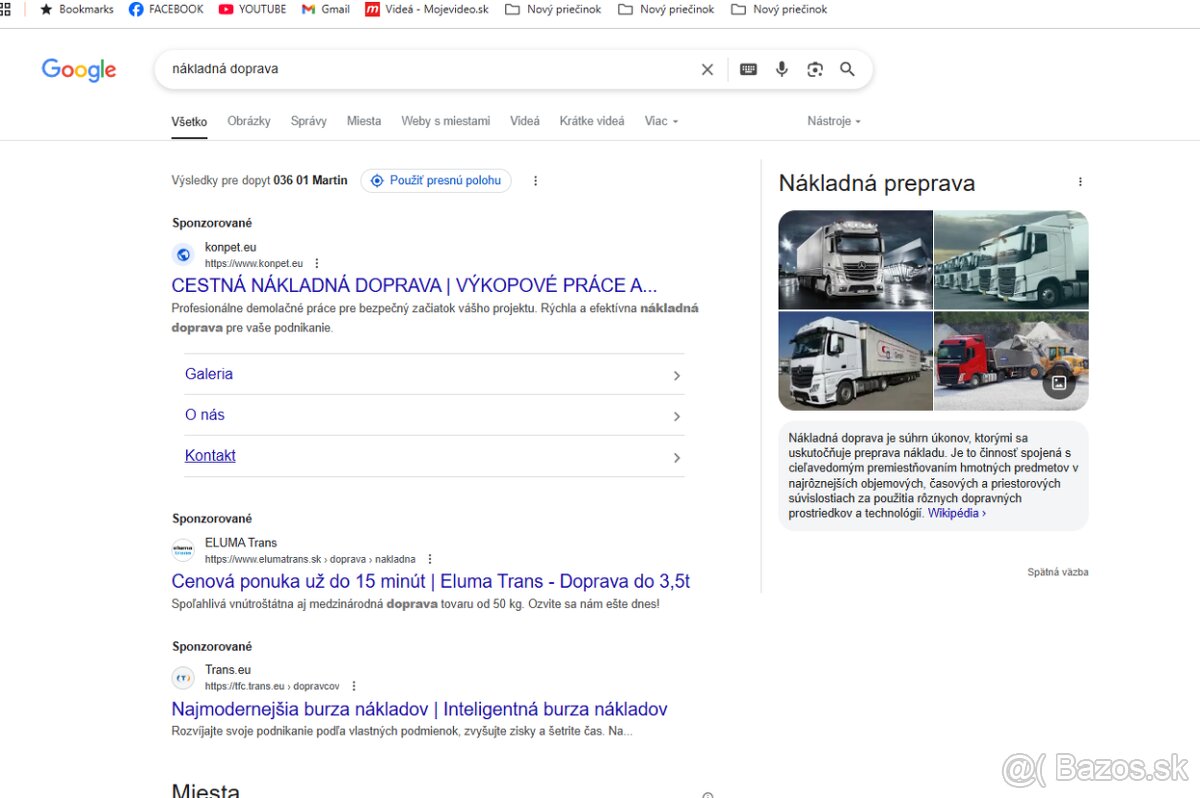1200x798 pixels.
Task: Open the YouTube bookmark
Action: (x=252, y=9)
